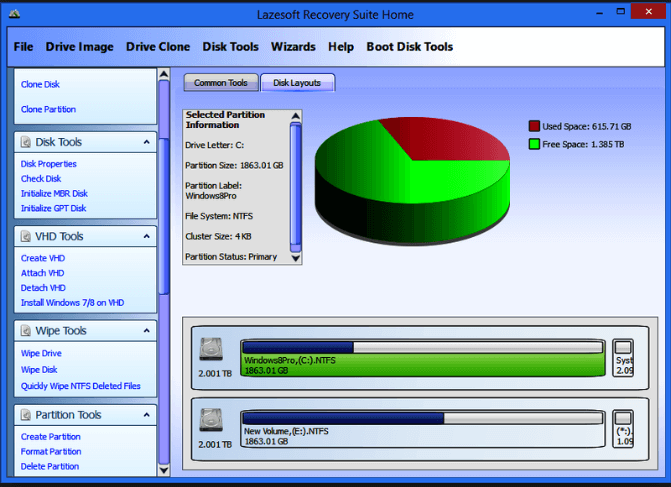
Task: Click 'File System: NTFS' text
Action: [219, 216]
